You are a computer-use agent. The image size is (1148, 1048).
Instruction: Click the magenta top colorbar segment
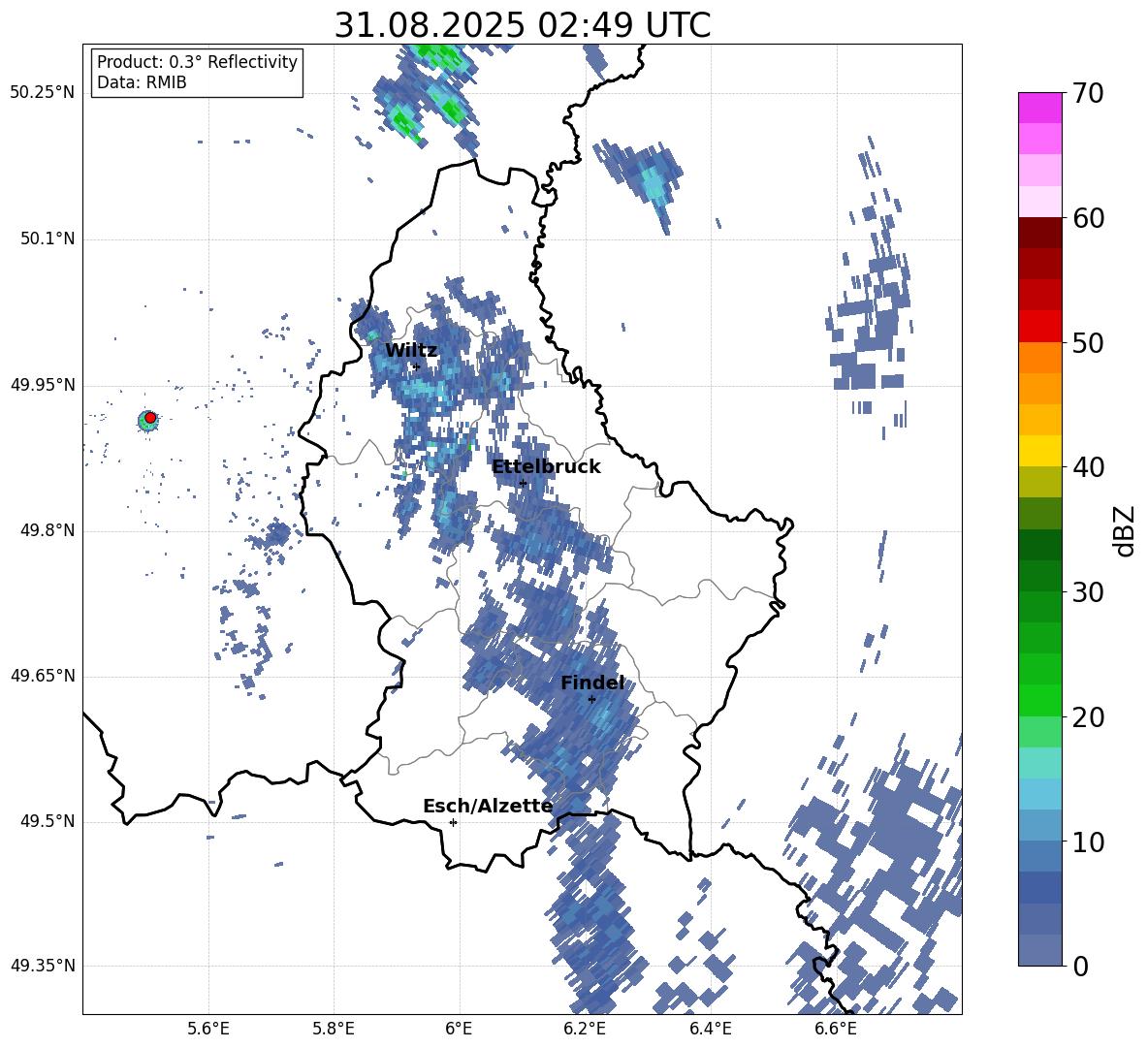pos(1039,108)
